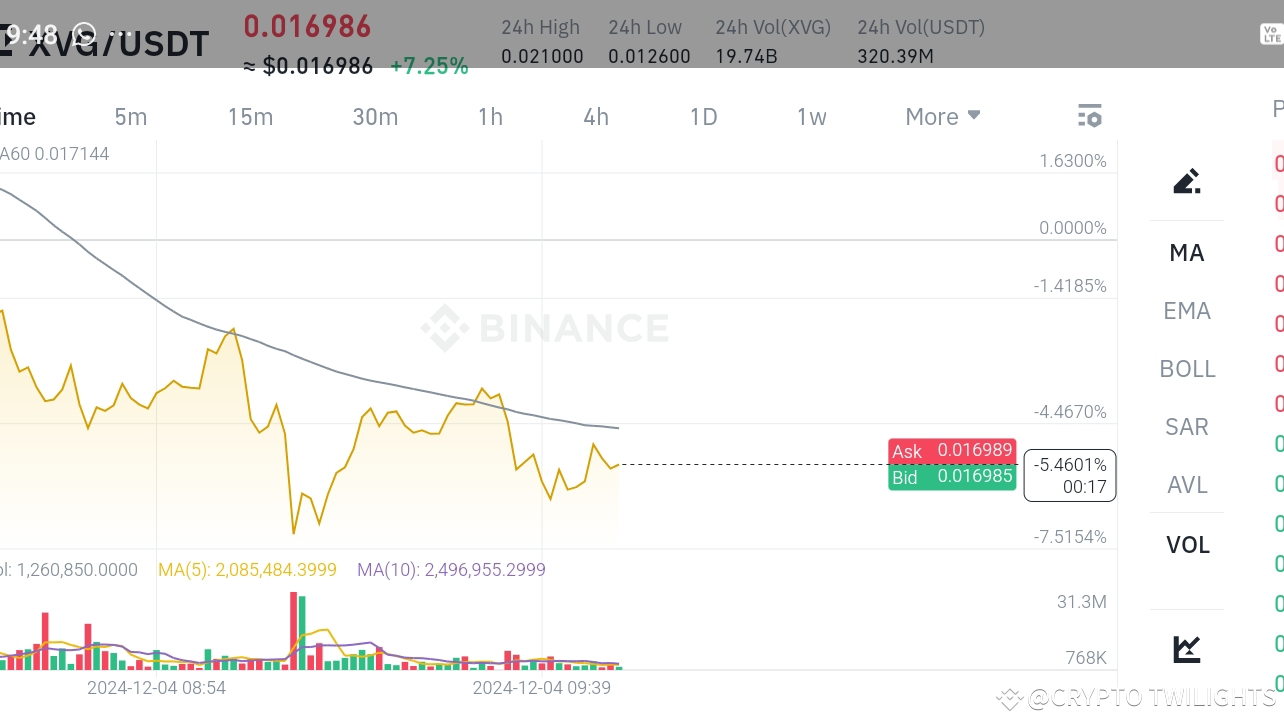Enable the BOLL indicator

pos(1187,369)
